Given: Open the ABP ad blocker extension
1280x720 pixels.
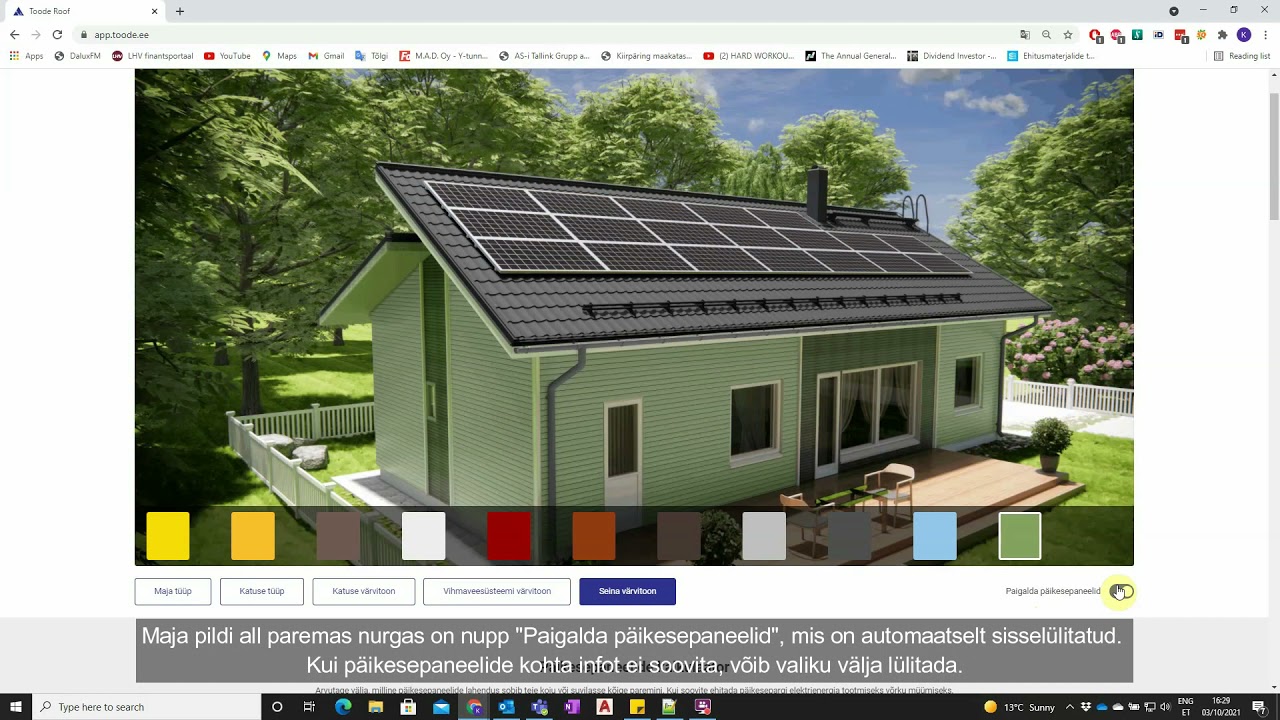Looking at the screenshot, I should 1116,35.
